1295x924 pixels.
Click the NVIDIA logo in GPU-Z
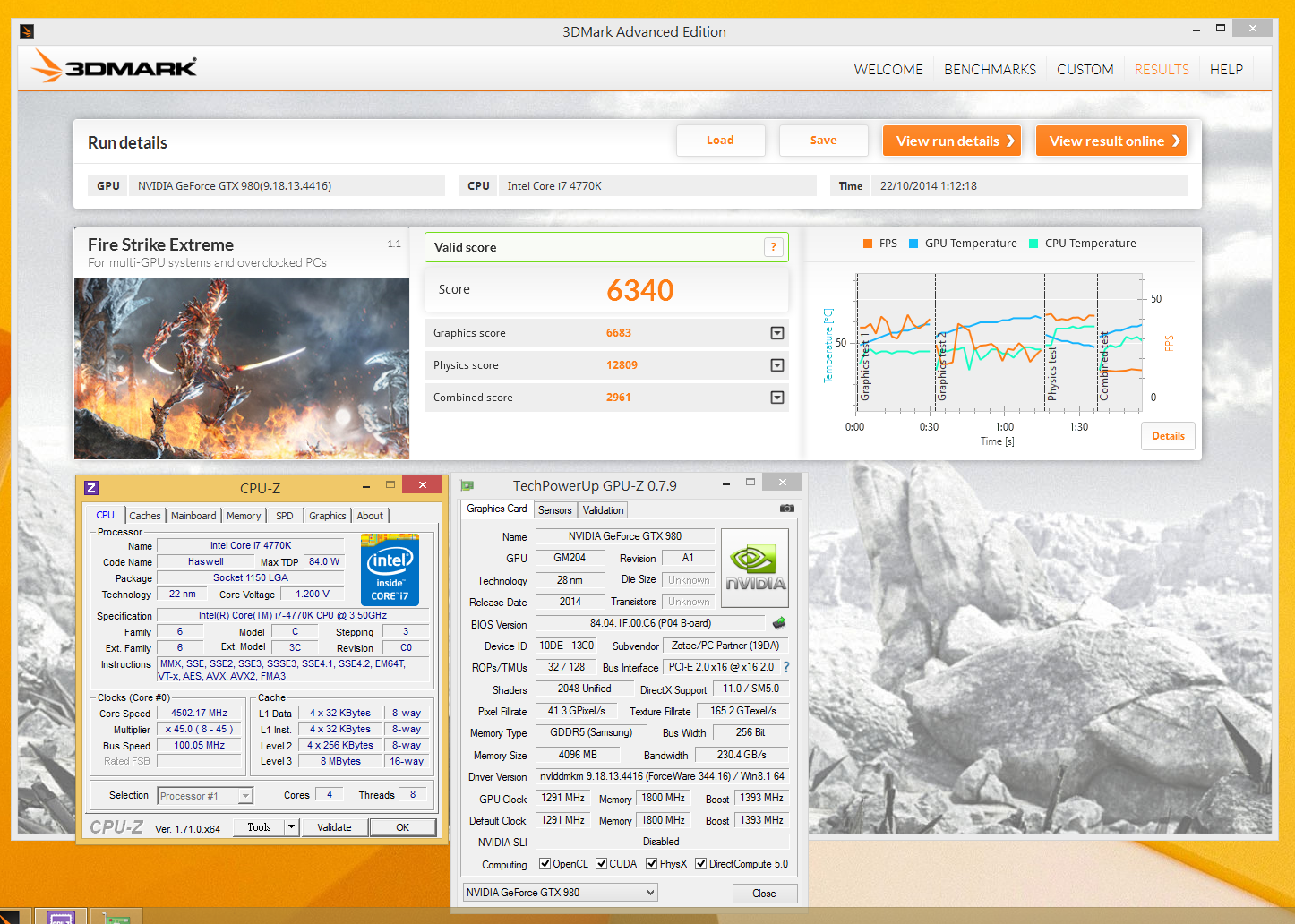[755, 569]
